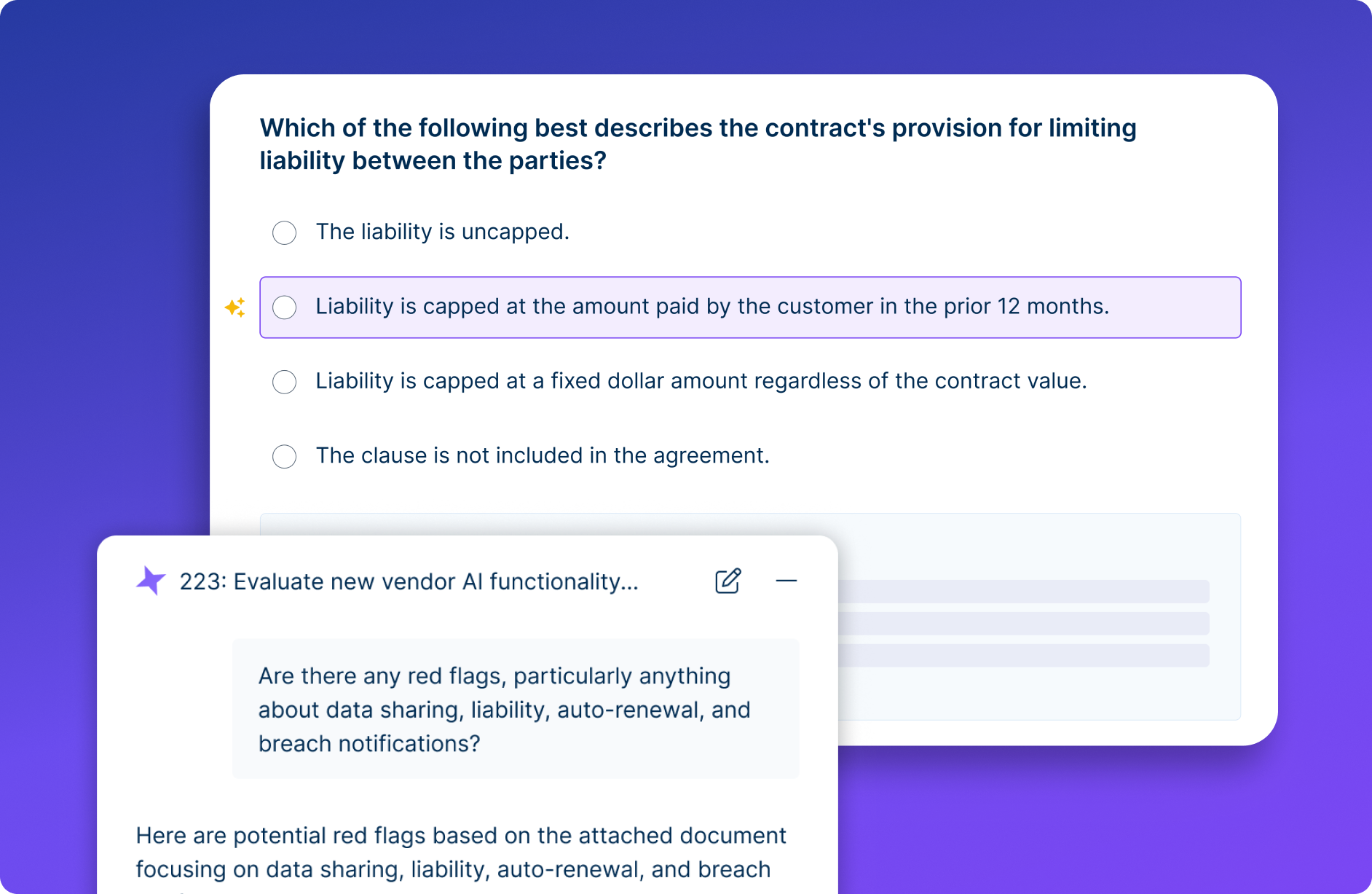Click the pencil-in-square icon on task 223 header

coord(728,581)
